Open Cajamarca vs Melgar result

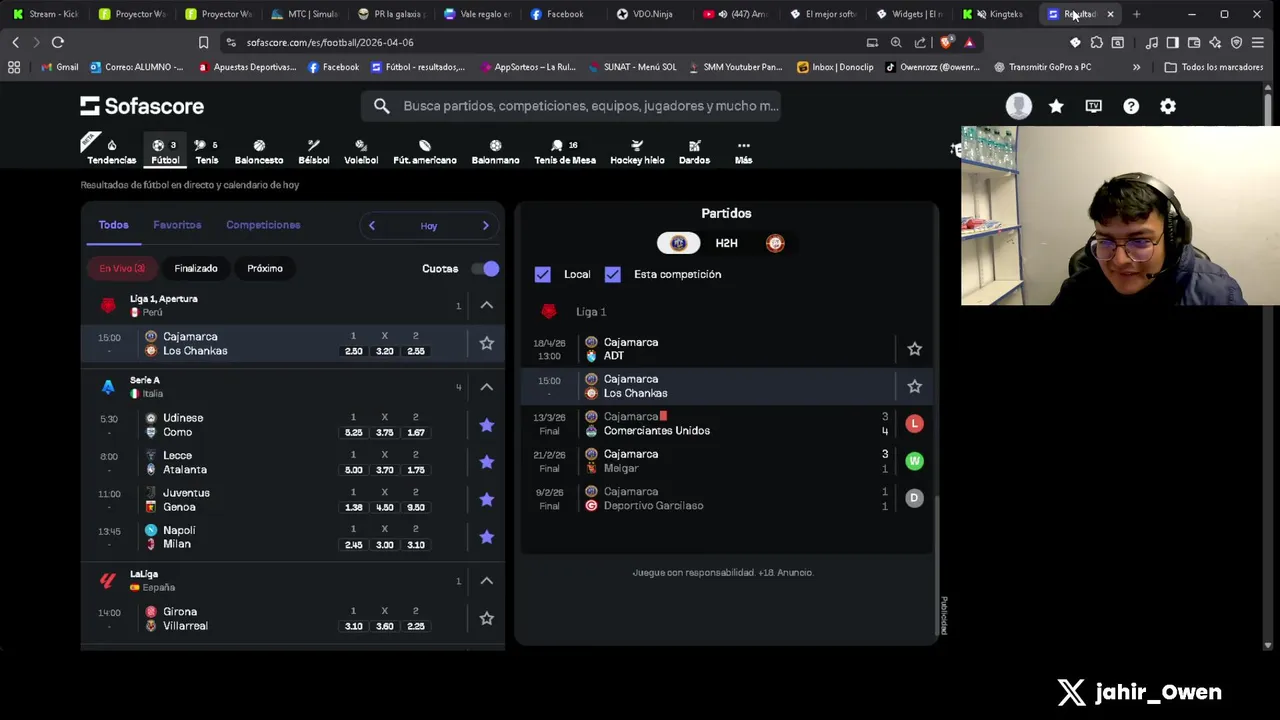coord(727,461)
